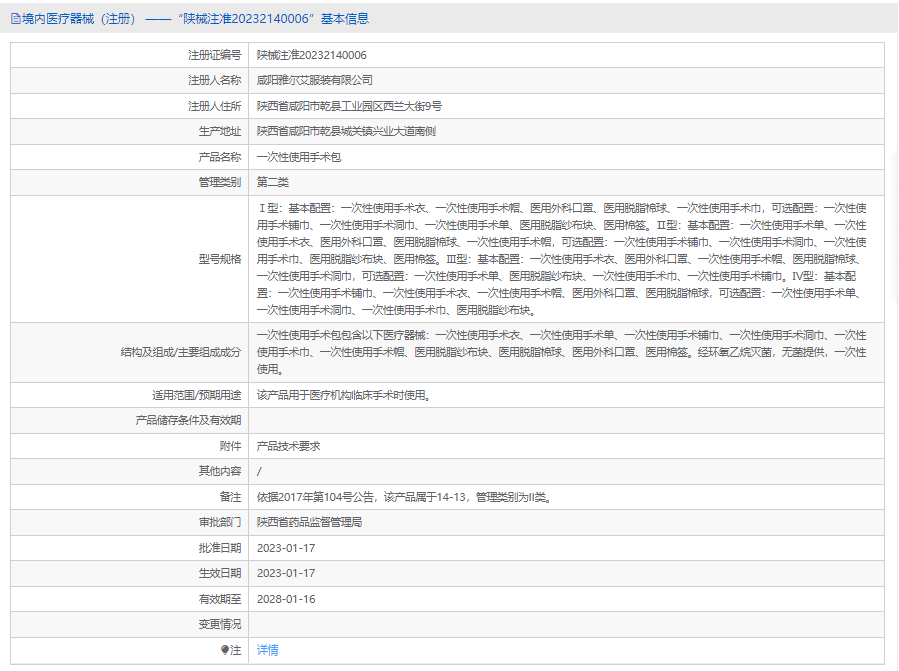Click 产品技术要求 in the 附件 row
899x671 pixels.
[x=288, y=446]
